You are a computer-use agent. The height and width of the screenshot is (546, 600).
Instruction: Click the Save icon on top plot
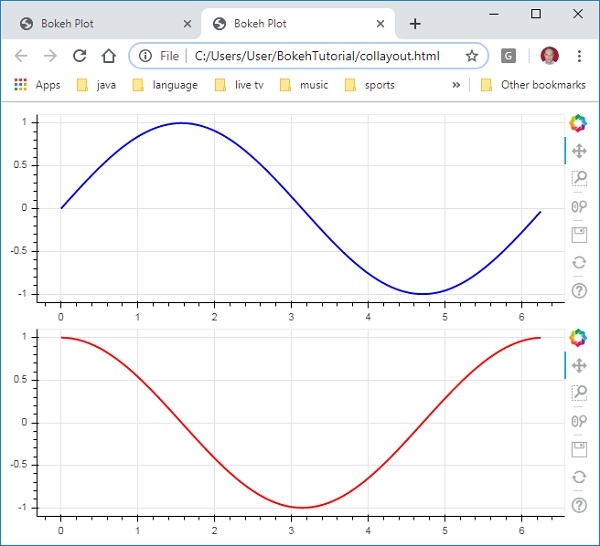578,235
